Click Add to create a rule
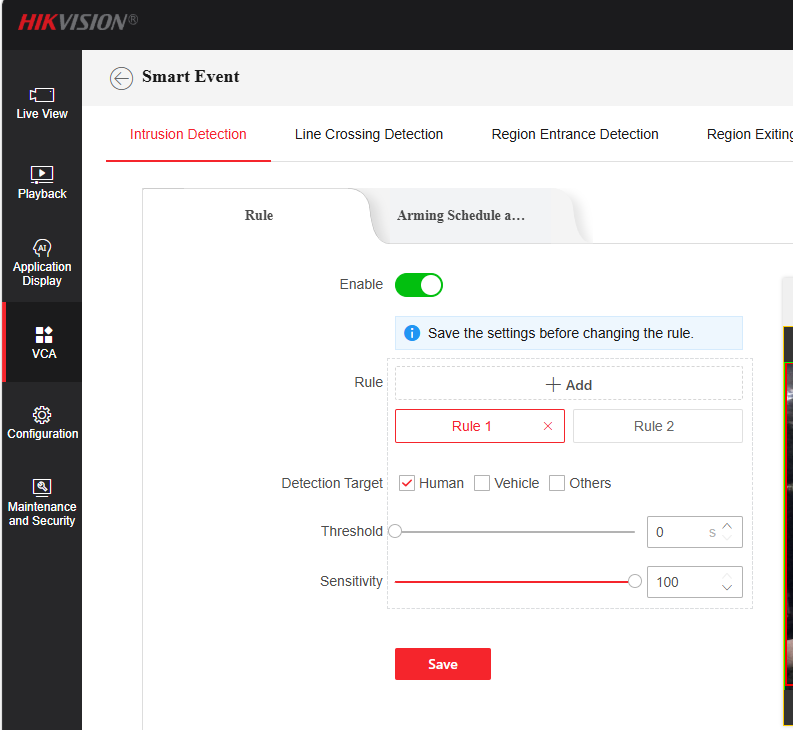 pyautogui.click(x=568, y=384)
